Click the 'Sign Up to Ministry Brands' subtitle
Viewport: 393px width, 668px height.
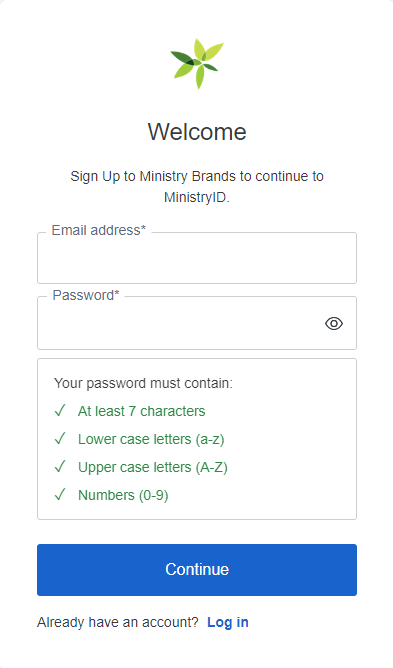tap(197, 187)
